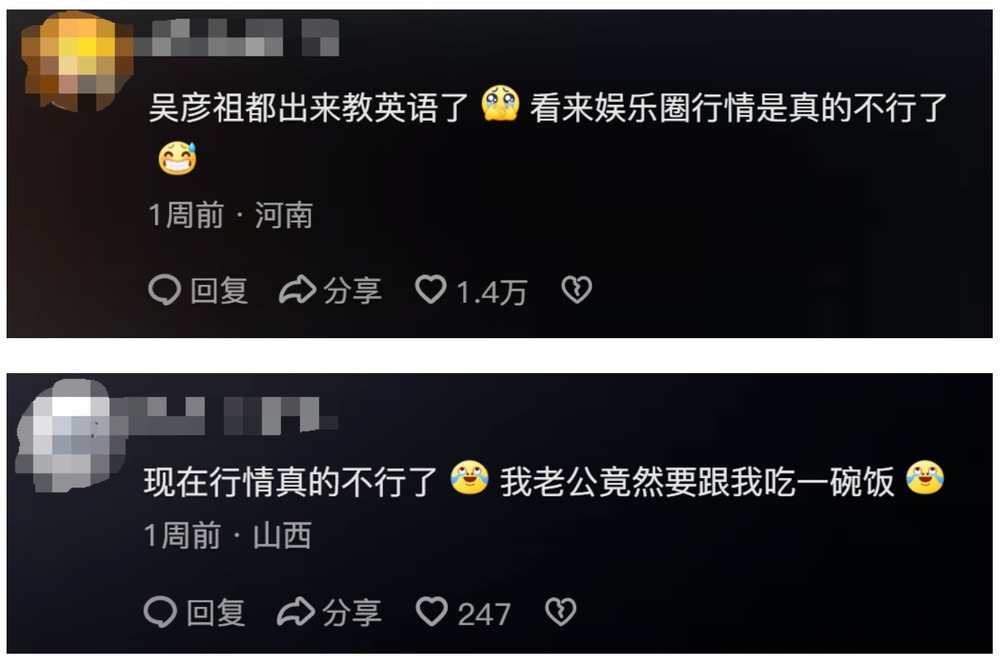This screenshot has width=1000, height=661.
Task: Click reply bubble icon on Henan comment
Action: [164, 290]
